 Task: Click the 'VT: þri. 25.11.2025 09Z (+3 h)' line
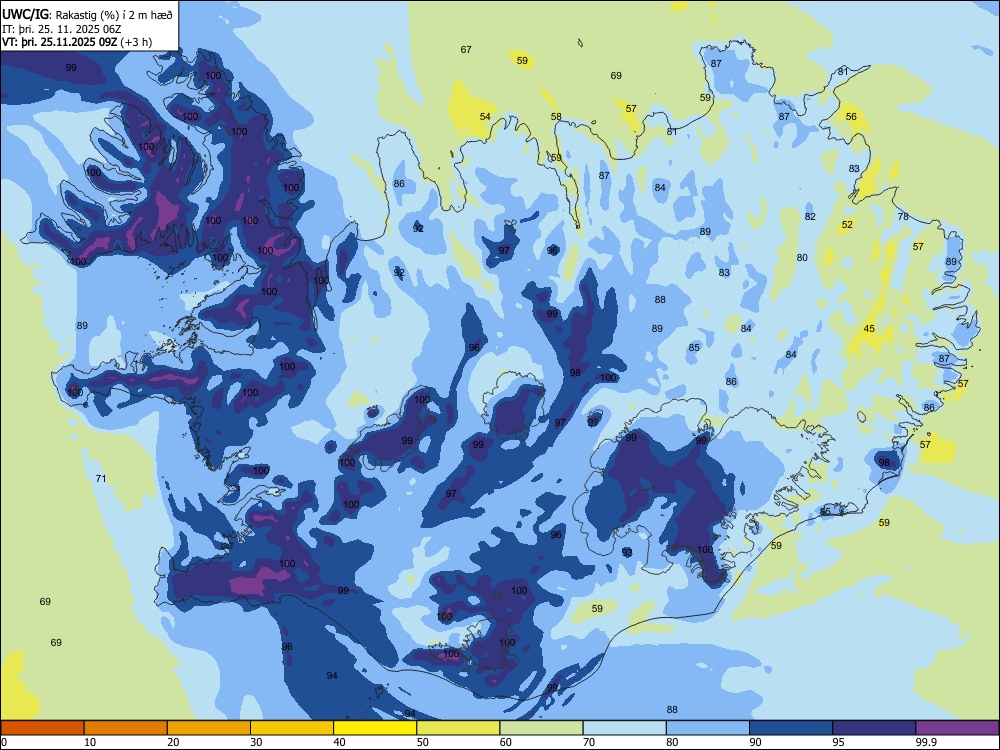77,42
